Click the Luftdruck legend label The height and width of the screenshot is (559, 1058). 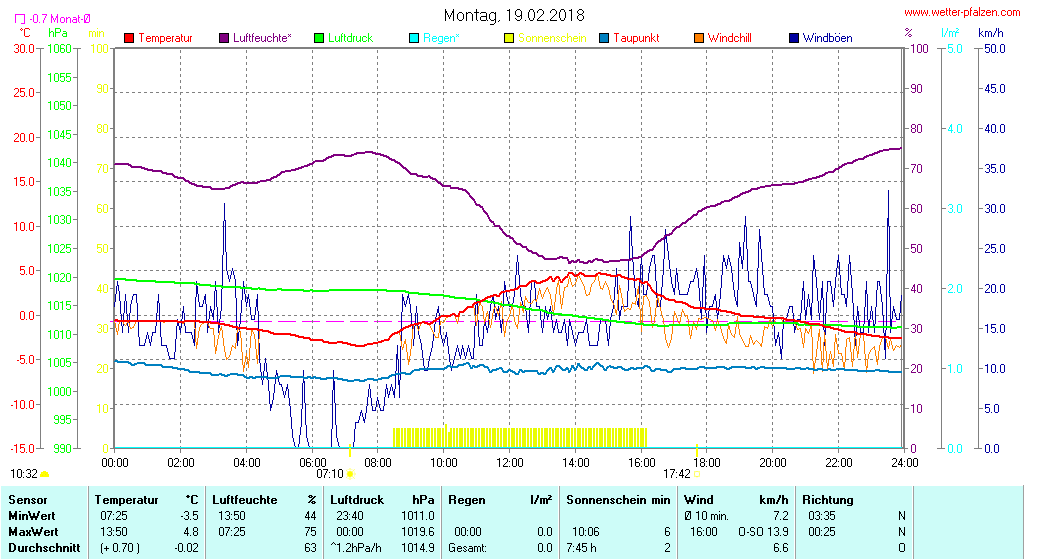pyautogui.click(x=350, y=38)
